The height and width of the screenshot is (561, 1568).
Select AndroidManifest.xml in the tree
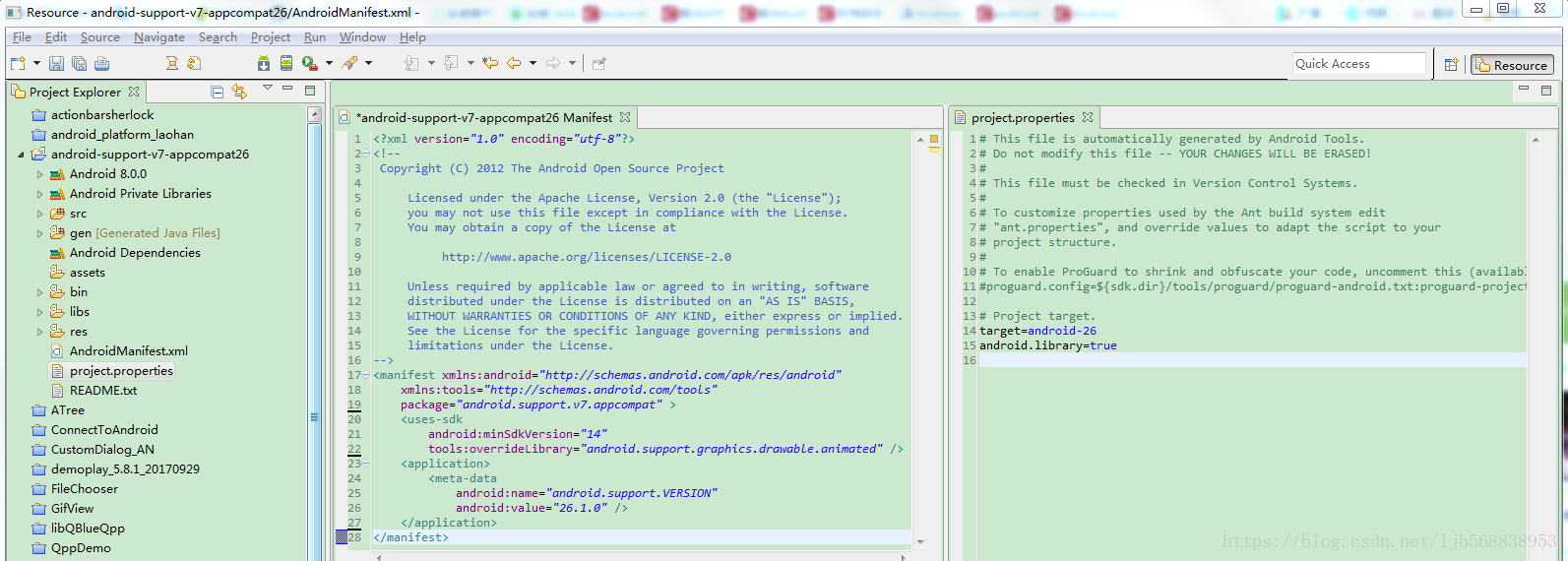click(x=128, y=351)
